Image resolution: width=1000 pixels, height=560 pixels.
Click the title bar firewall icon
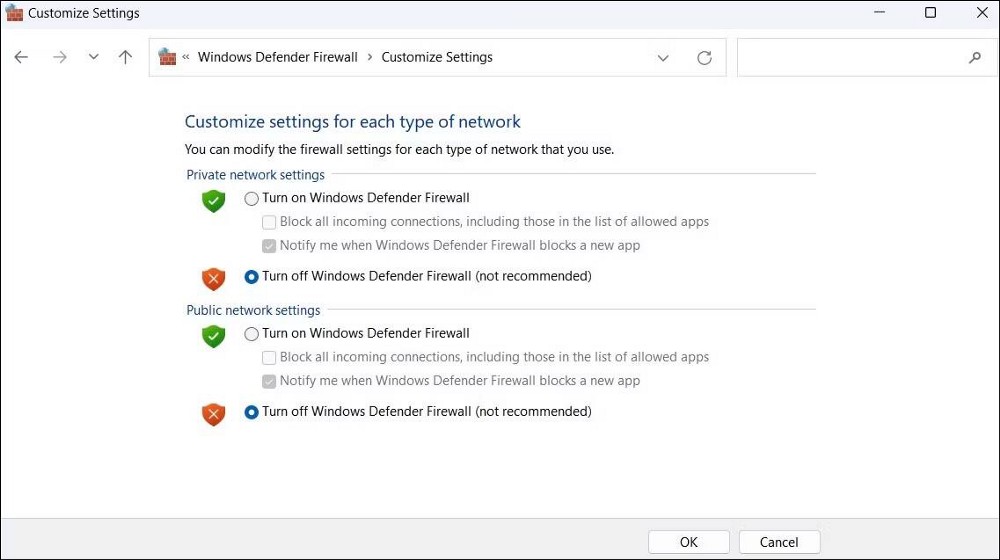[14, 13]
